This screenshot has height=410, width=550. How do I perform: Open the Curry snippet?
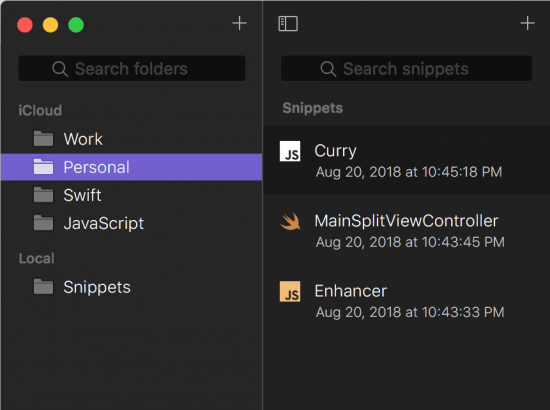[407, 160]
